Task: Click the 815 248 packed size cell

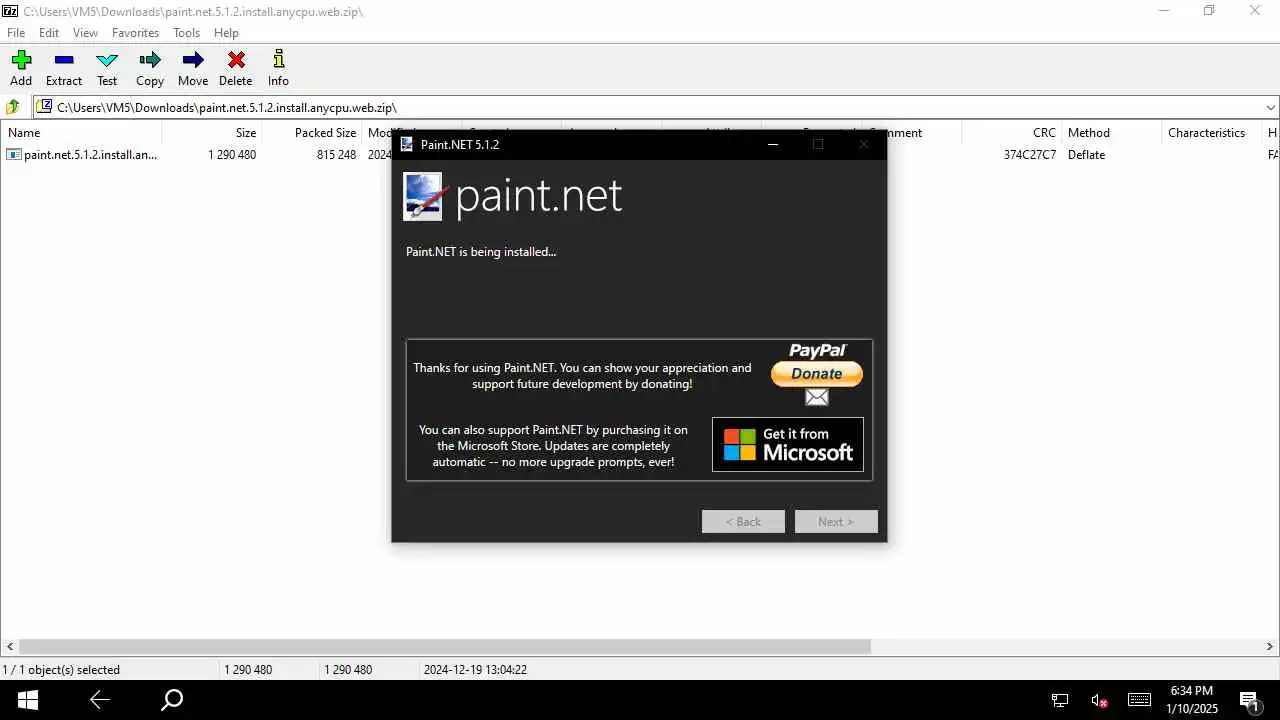Action: click(336, 155)
